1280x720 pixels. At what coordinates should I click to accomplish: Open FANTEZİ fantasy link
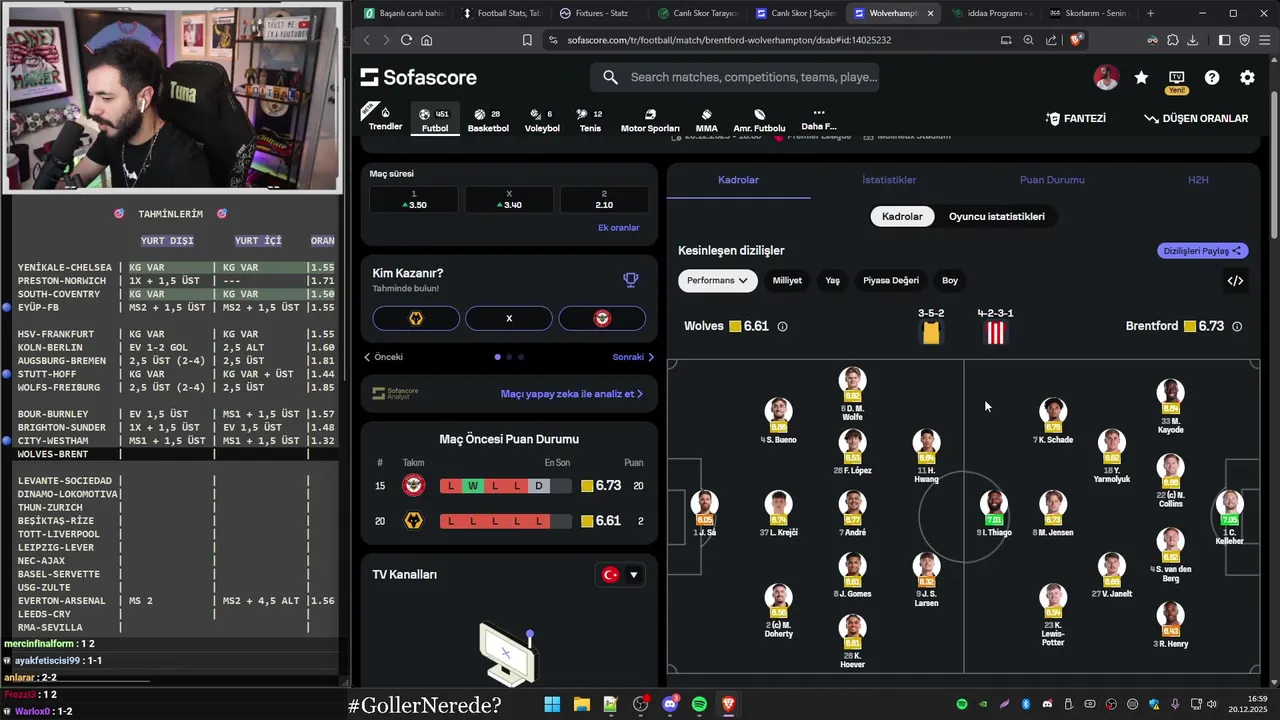click(1075, 118)
